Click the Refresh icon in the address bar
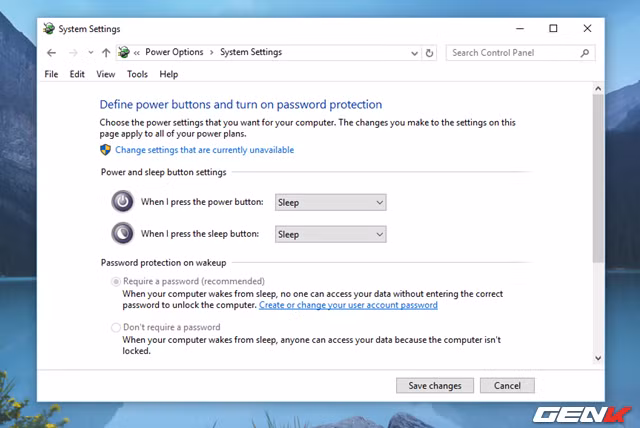 click(x=430, y=53)
